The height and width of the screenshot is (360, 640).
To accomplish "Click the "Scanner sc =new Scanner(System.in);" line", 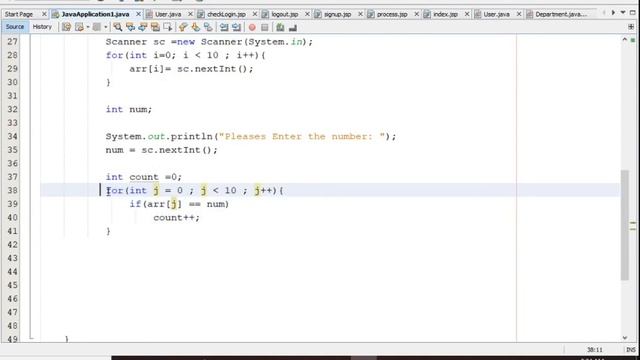I will [x=209, y=42].
